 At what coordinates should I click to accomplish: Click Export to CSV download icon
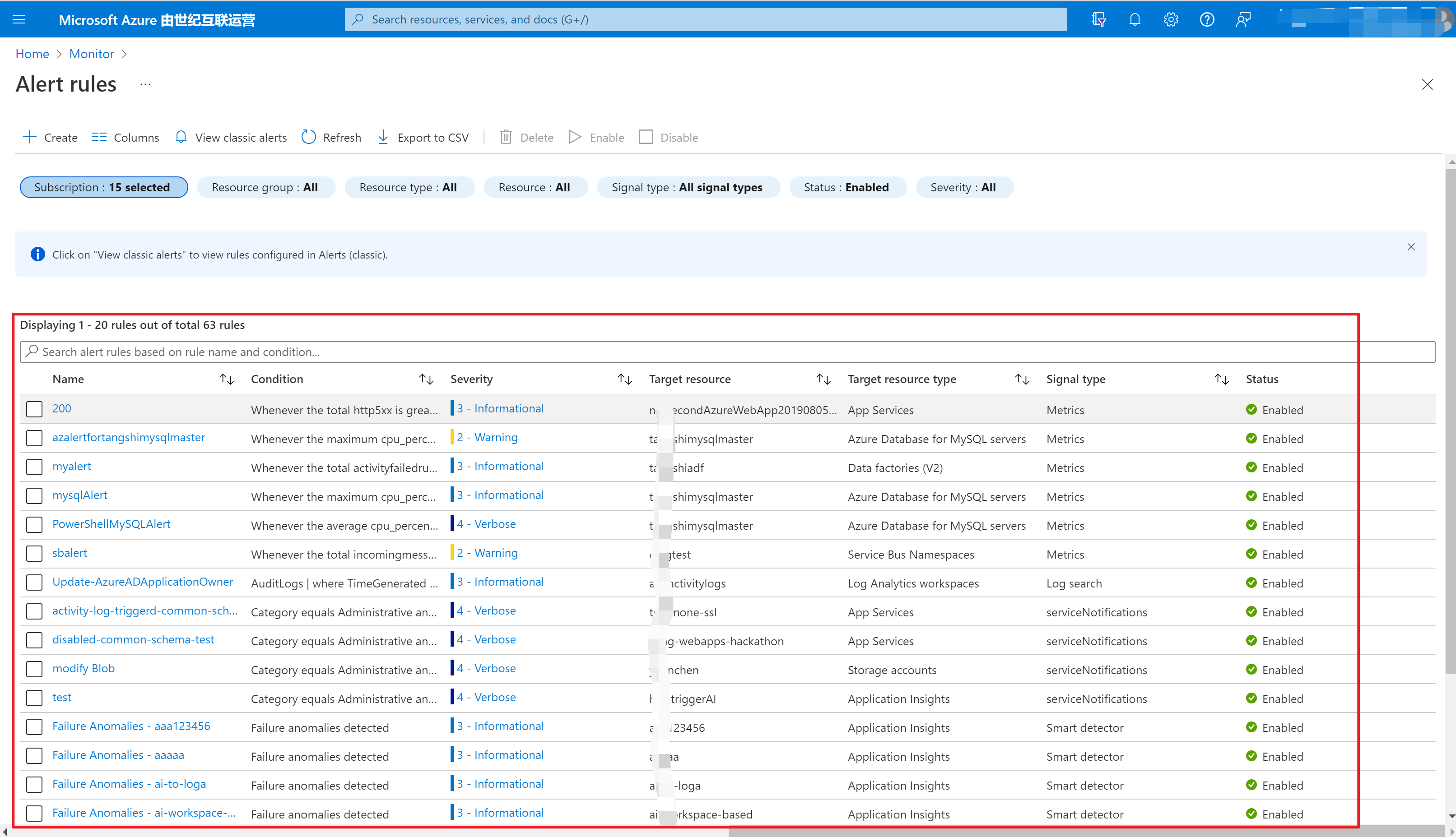pyautogui.click(x=383, y=137)
